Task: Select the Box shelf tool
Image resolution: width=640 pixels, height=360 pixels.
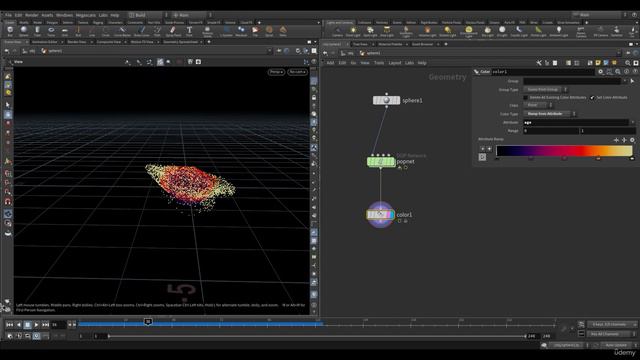Action: tap(10, 31)
